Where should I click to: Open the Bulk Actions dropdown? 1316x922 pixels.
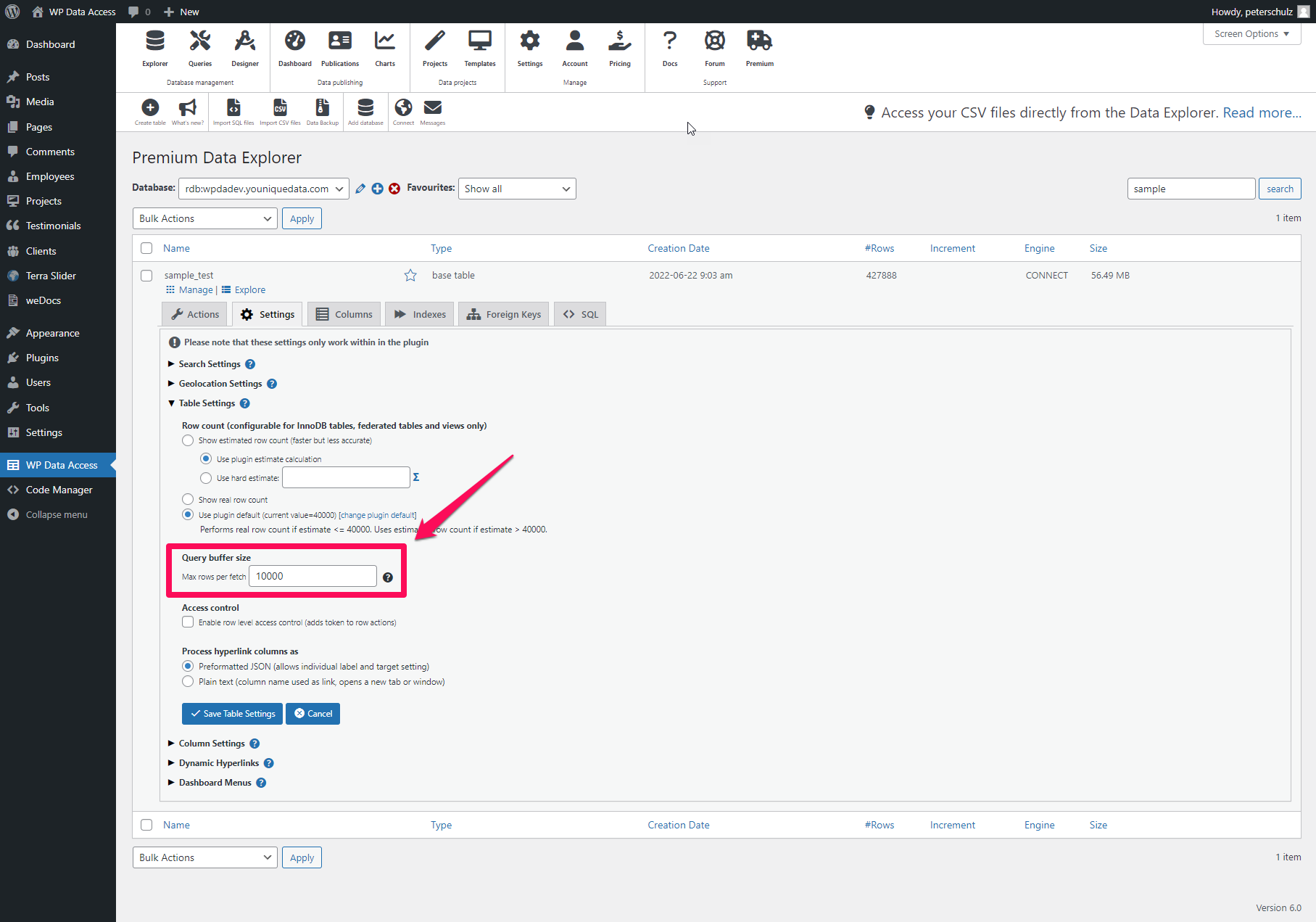204,218
